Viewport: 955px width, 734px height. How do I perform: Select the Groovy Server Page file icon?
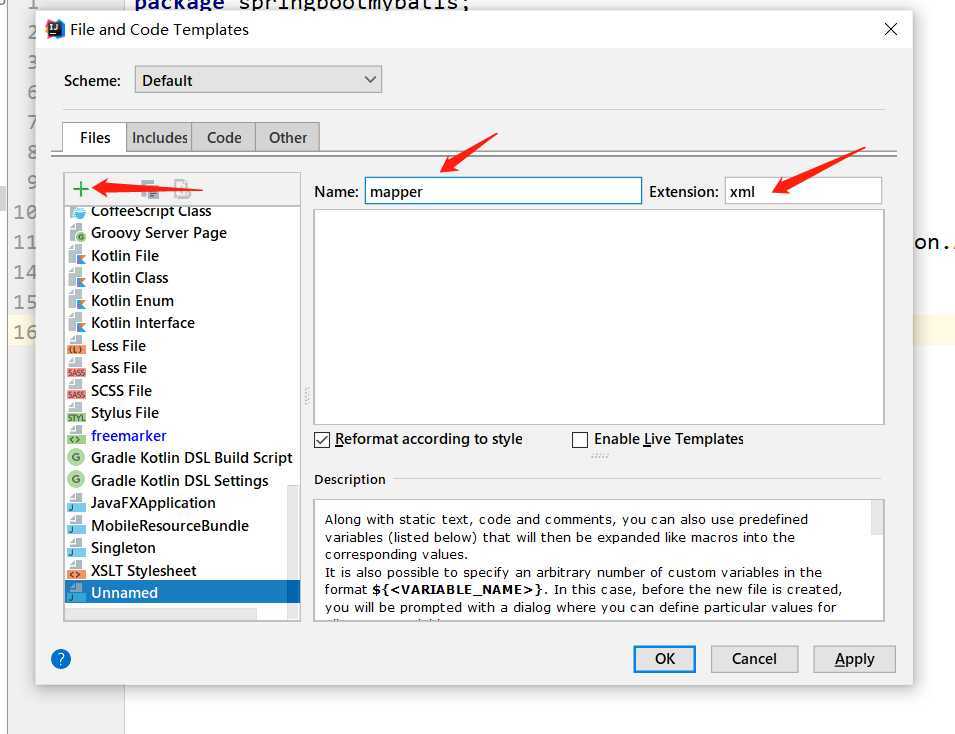tap(77, 233)
